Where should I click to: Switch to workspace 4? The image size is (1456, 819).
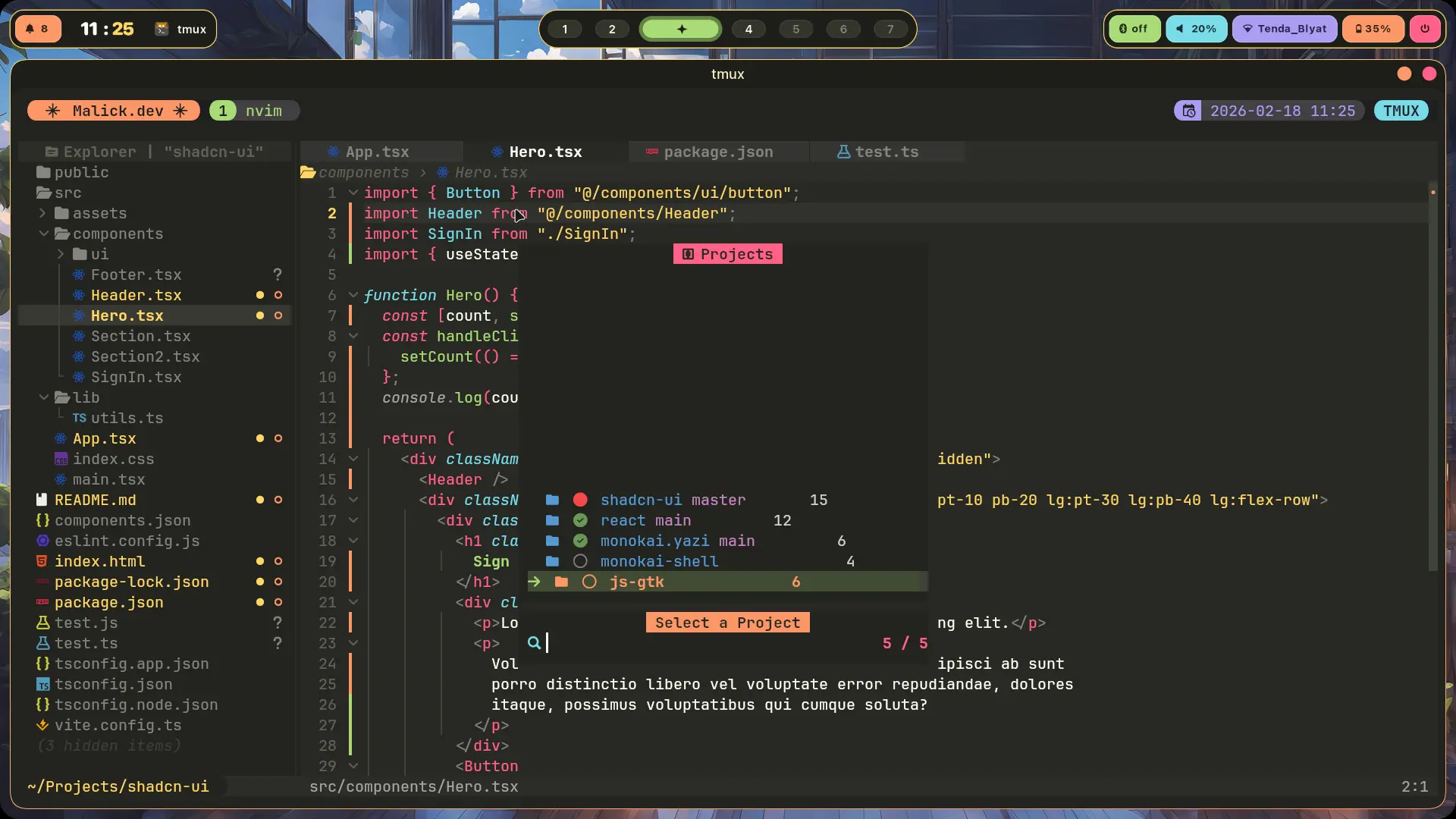click(x=748, y=29)
